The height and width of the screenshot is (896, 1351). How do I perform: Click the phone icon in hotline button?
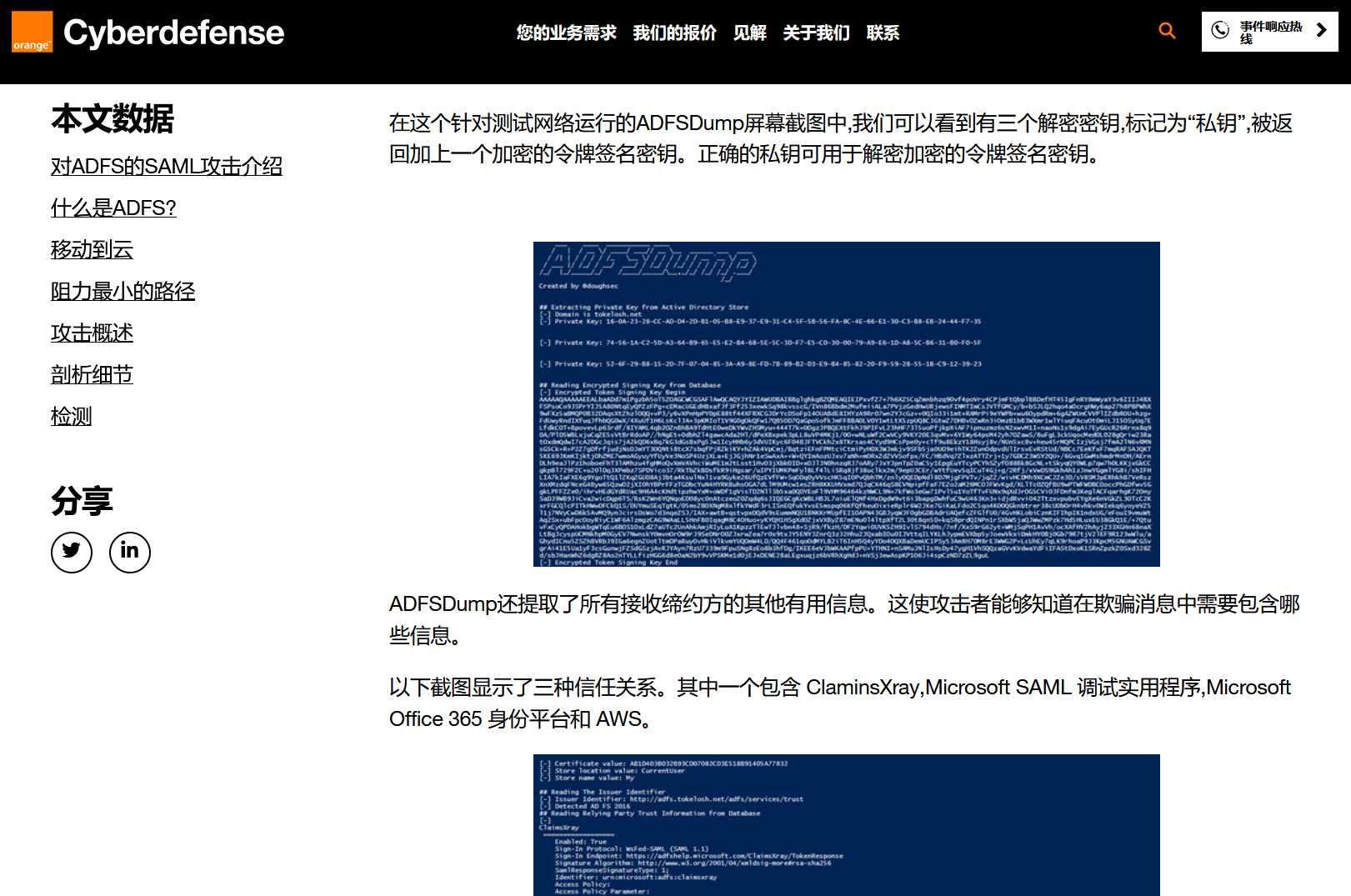coord(1220,31)
